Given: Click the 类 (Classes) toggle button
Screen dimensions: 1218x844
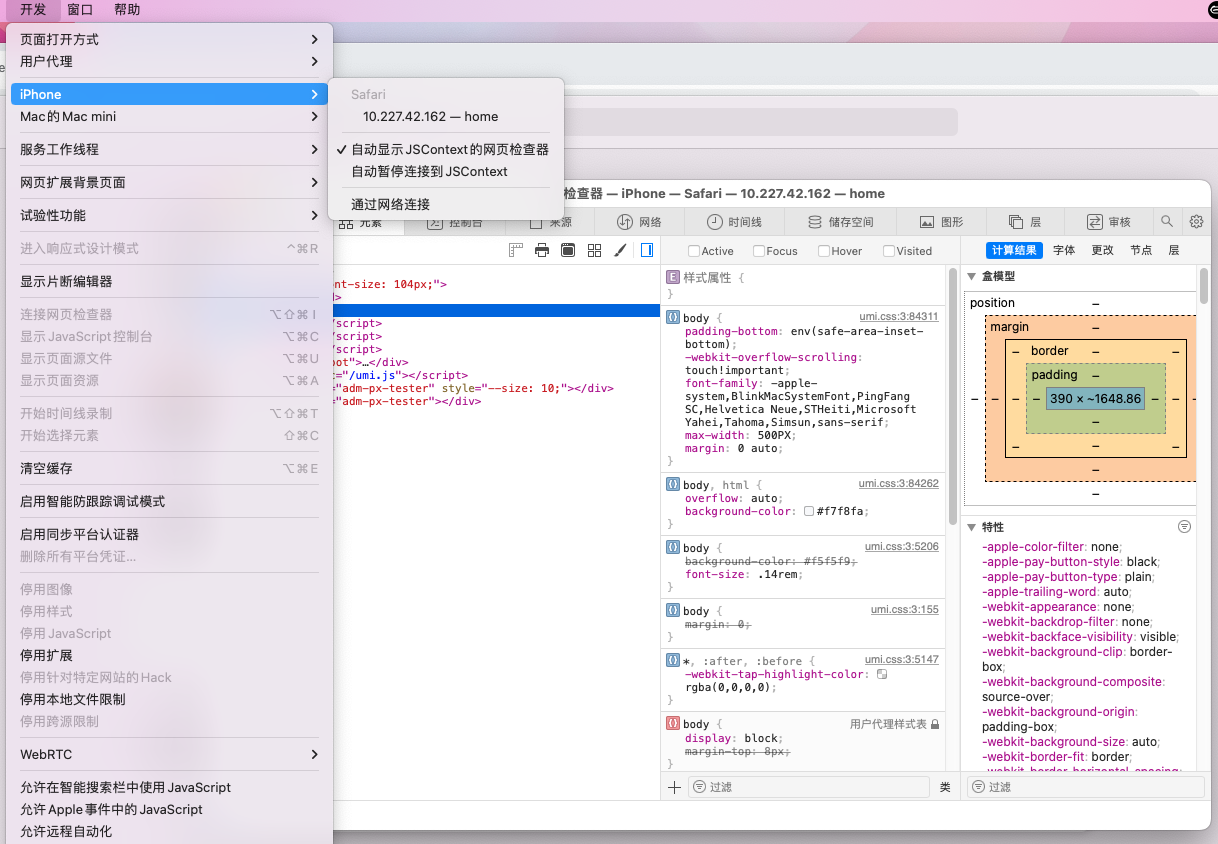Looking at the screenshot, I should pyautogui.click(x=945, y=787).
